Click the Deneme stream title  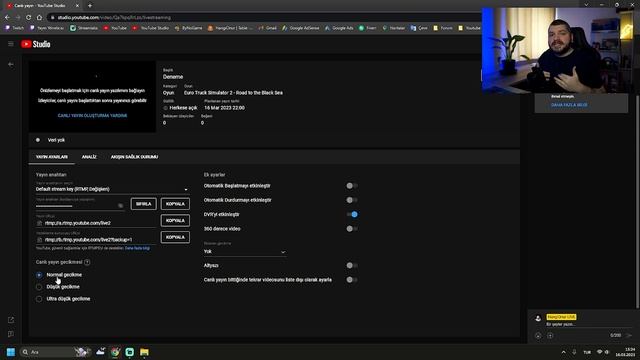(x=173, y=77)
